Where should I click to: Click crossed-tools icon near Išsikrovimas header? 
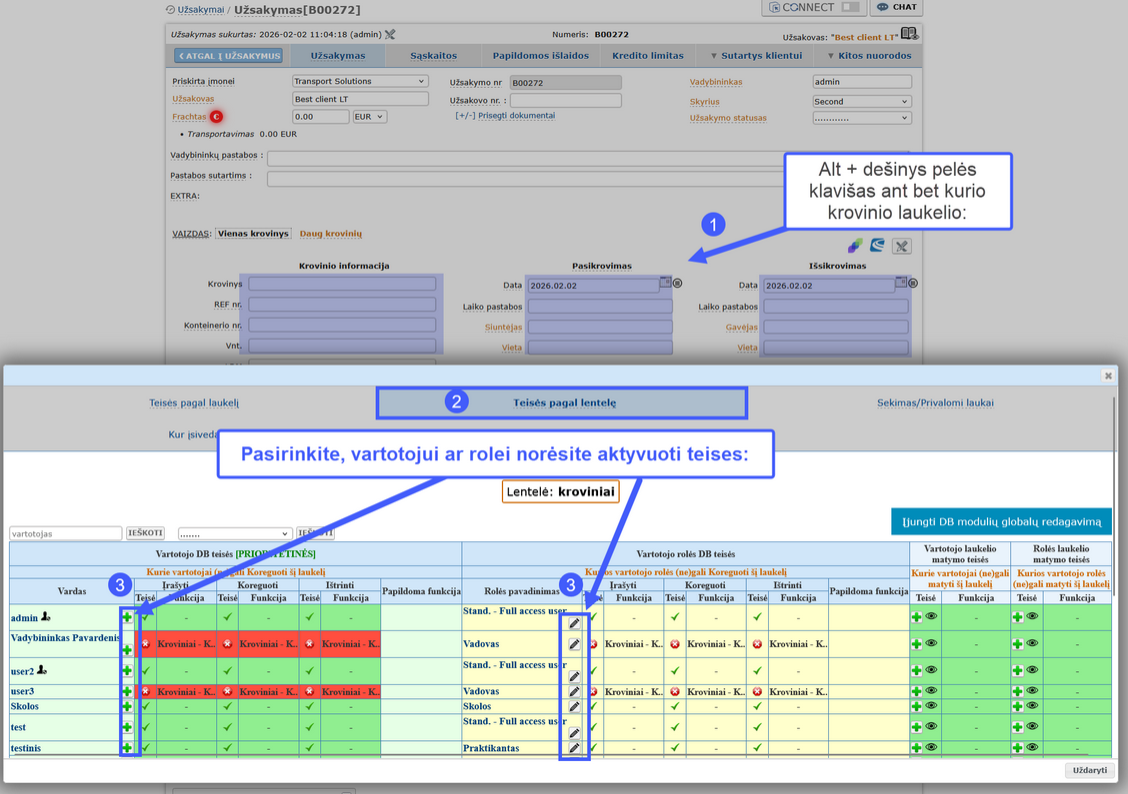(x=901, y=247)
